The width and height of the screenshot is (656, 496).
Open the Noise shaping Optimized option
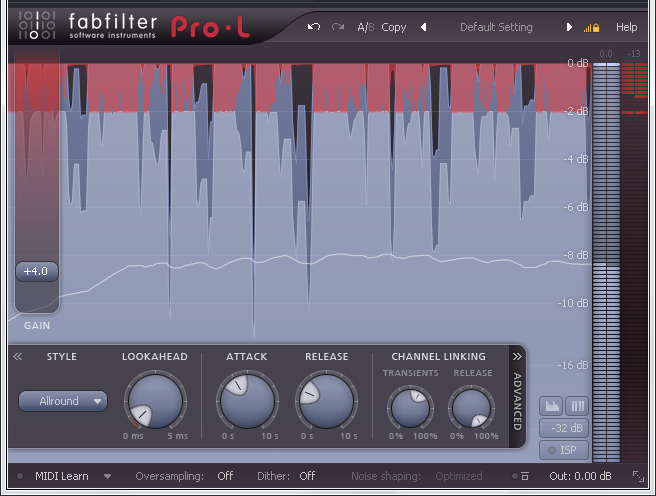click(x=459, y=476)
